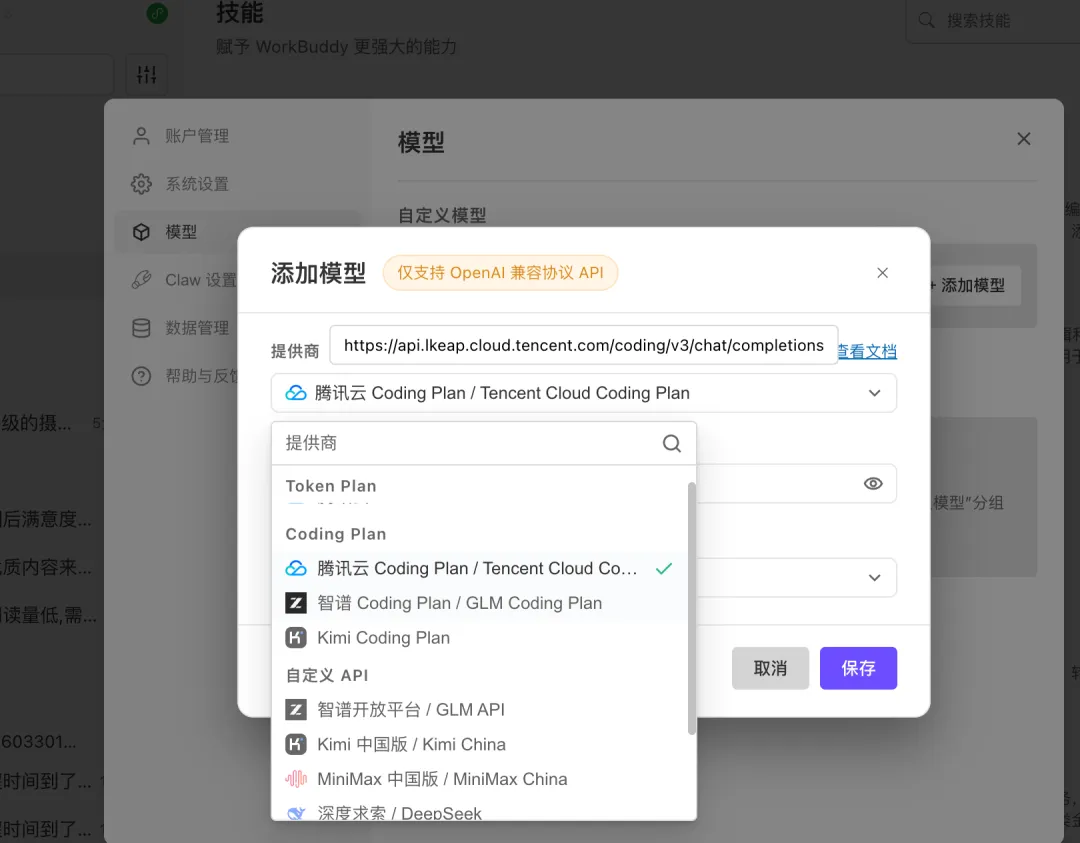Screen dimensions: 1080x843
Task: Close the 模型 settings panel with X
Action: coord(1024,139)
